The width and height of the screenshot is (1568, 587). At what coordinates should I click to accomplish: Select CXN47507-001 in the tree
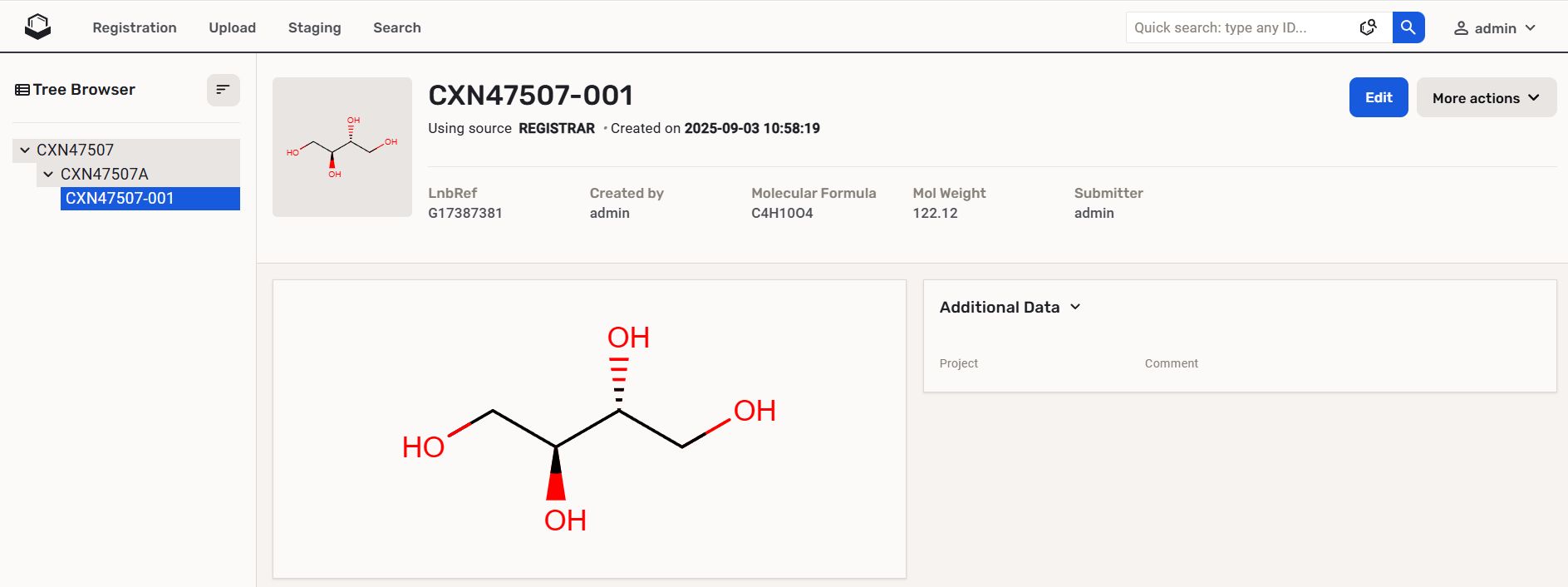point(120,199)
